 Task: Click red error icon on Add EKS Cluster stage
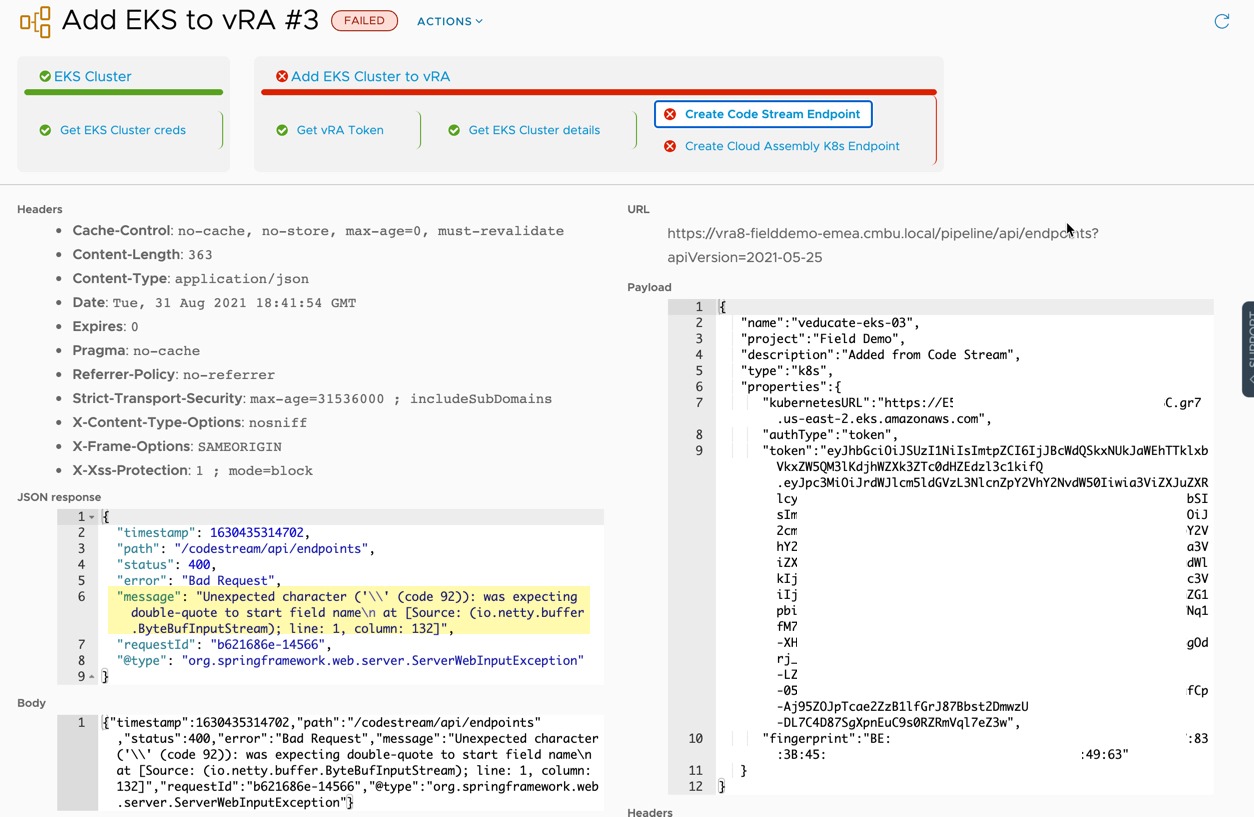tap(282, 76)
